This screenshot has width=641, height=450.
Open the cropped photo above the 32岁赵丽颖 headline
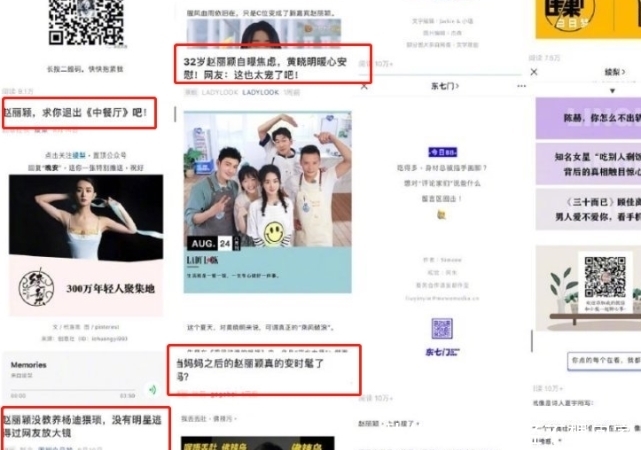pyautogui.click(x=264, y=33)
